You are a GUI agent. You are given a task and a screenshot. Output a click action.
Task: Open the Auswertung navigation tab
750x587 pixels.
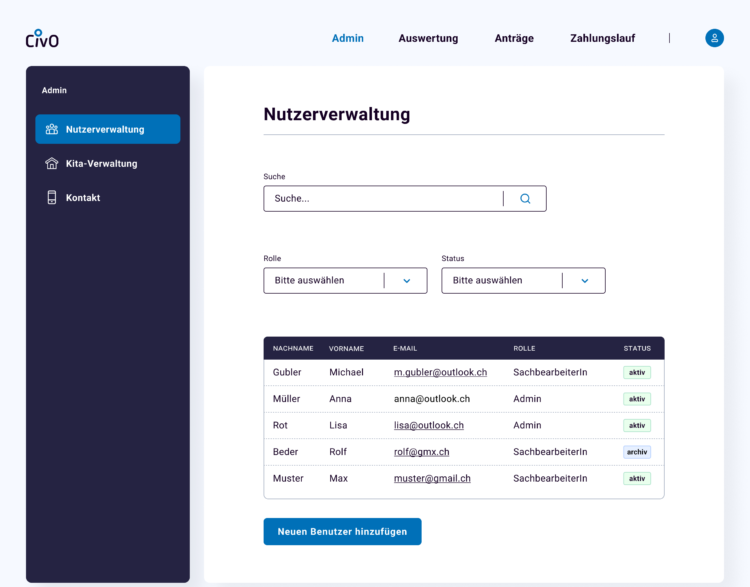coord(428,38)
